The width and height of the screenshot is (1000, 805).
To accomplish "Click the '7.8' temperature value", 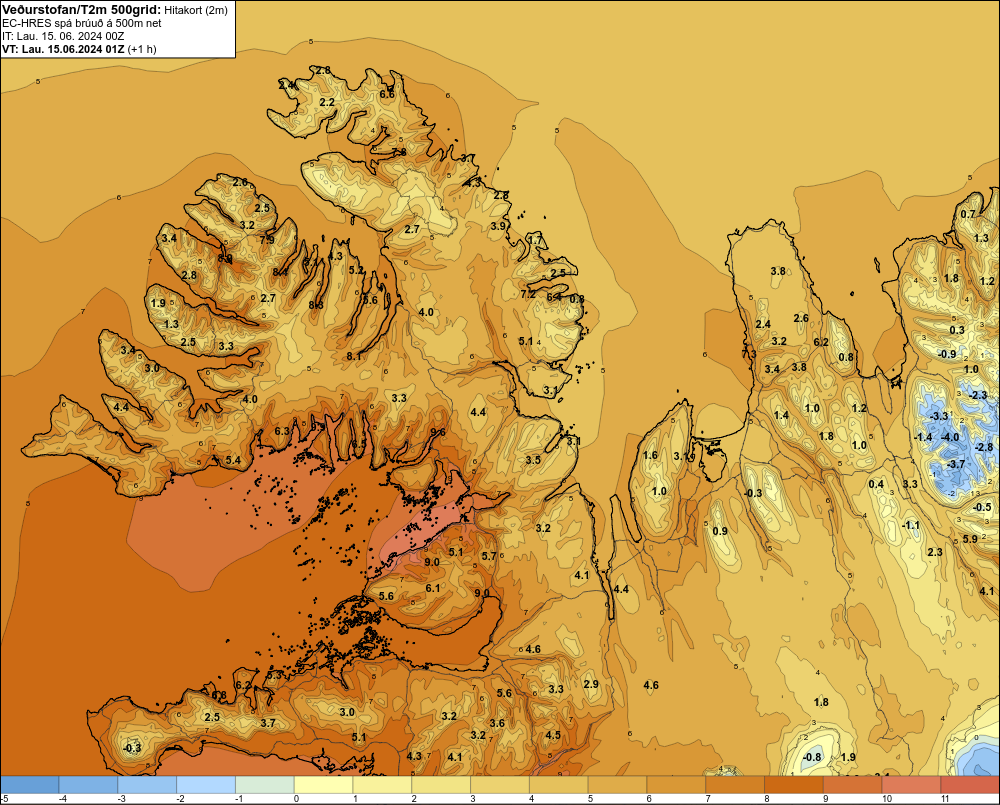I will pos(399,152).
